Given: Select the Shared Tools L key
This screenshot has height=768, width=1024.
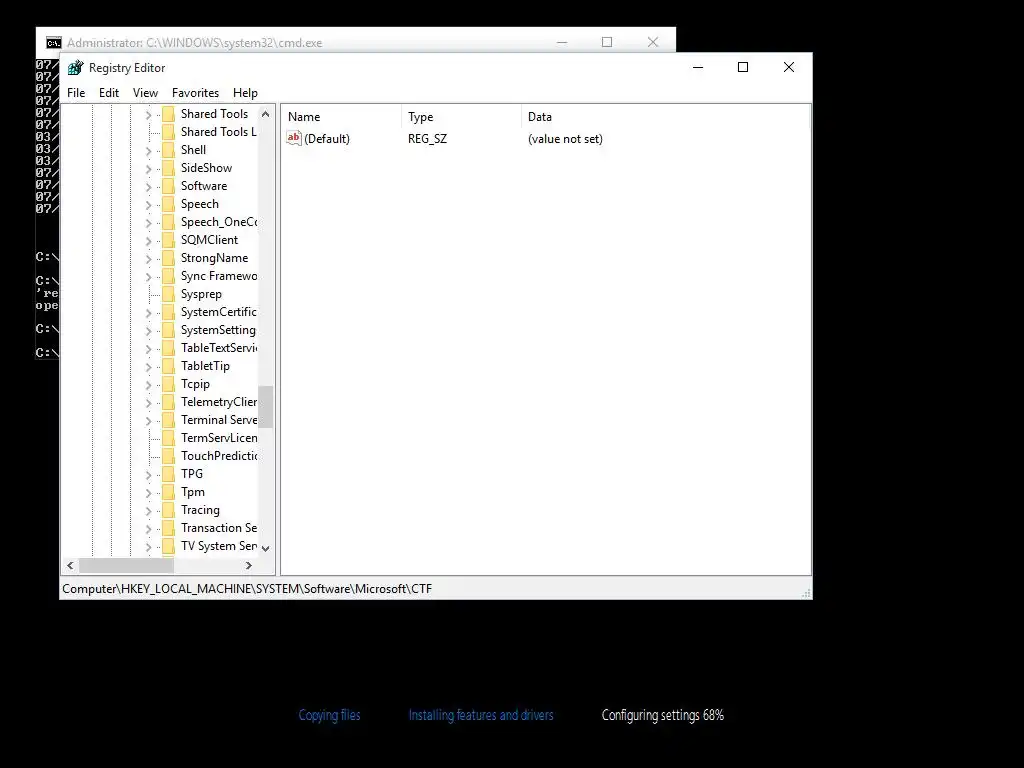Looking at the screenshot, I should (219, 132).
